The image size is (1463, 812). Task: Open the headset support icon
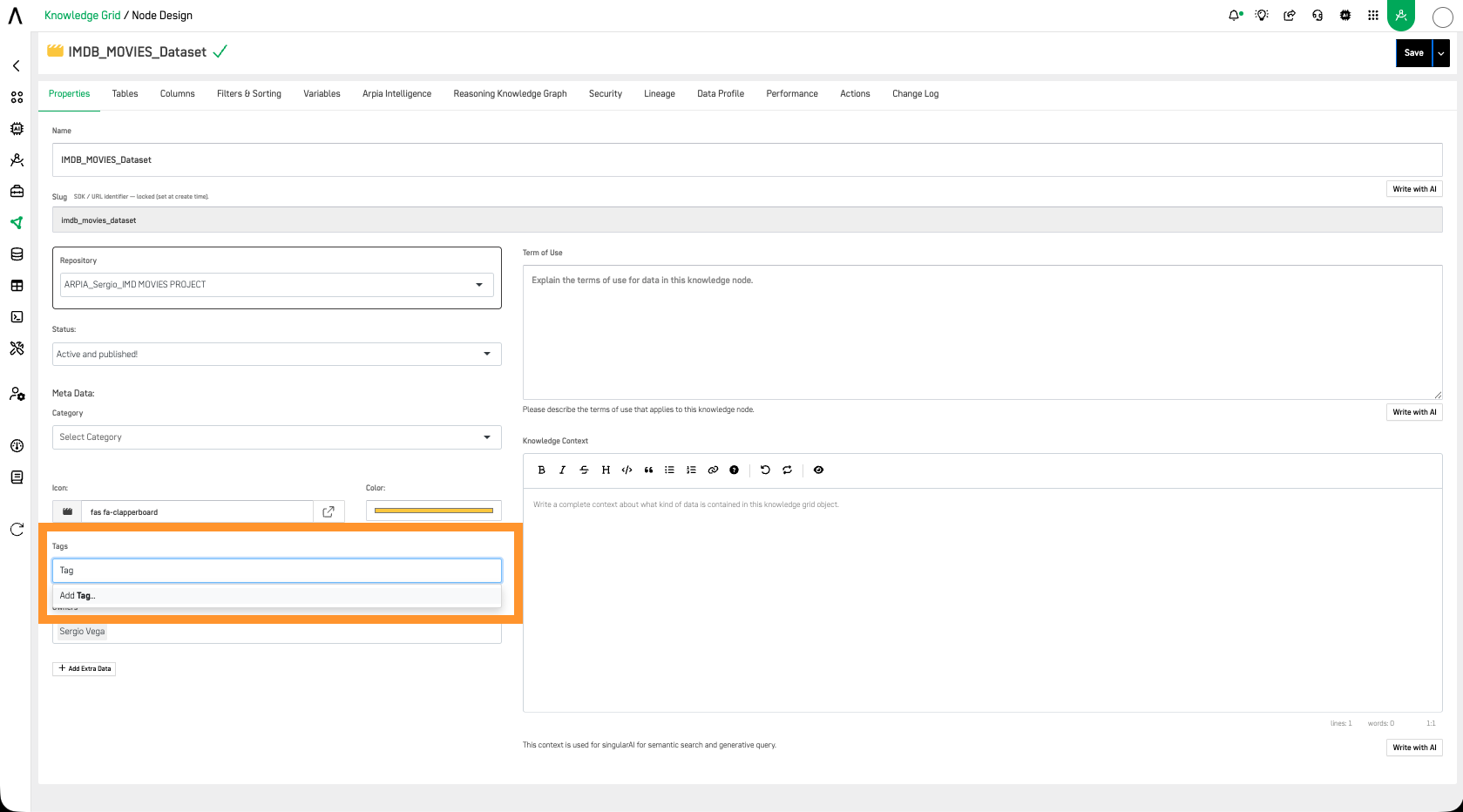1317,15
